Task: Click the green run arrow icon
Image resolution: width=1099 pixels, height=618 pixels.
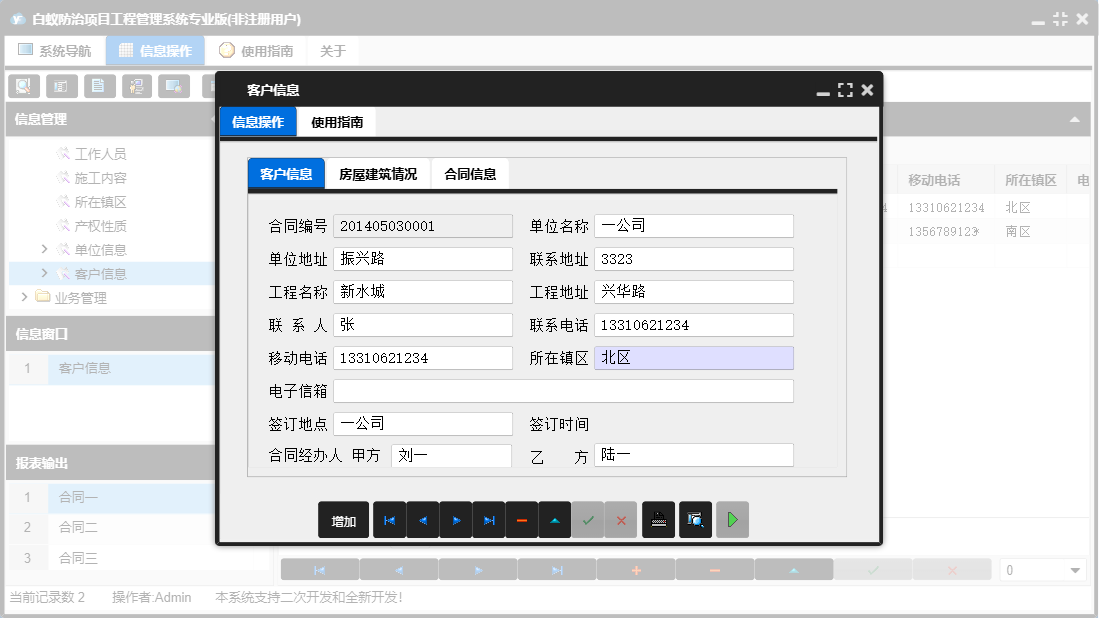Action: [732, 519]
